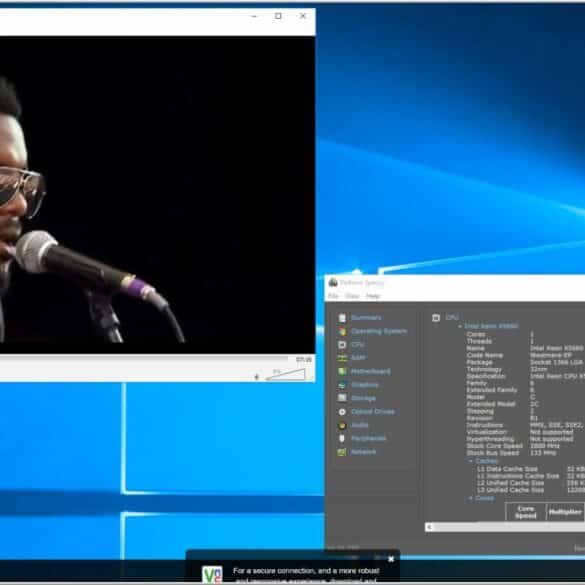Image resolution: width=585 pixels, height=585 pixels.
Task: Close the video player window
Action: (303, 16)
